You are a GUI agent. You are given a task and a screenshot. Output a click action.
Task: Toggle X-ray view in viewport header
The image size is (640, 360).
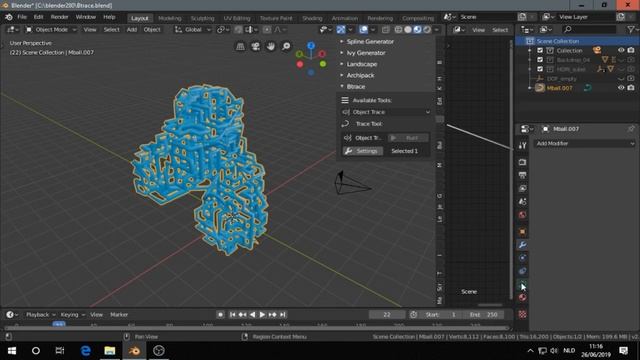[x=386, y=29]
